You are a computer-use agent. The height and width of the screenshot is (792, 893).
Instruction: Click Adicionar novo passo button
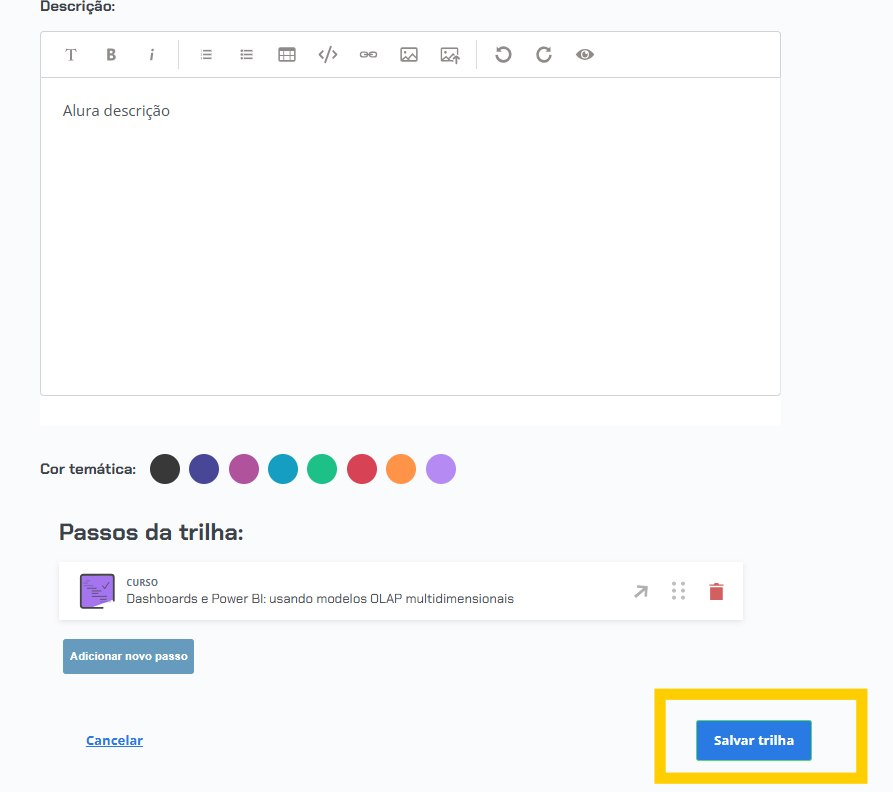click(128, 656)
